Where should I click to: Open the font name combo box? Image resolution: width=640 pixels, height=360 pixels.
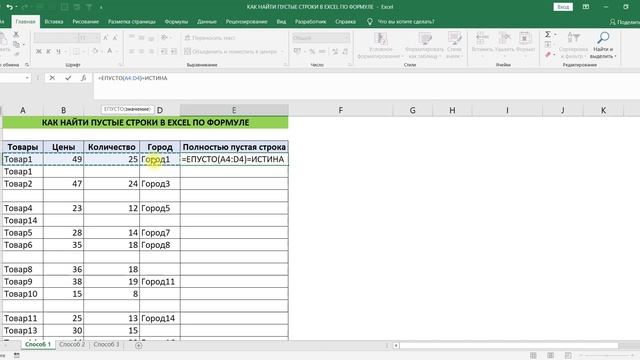click(x=56, y=38)
